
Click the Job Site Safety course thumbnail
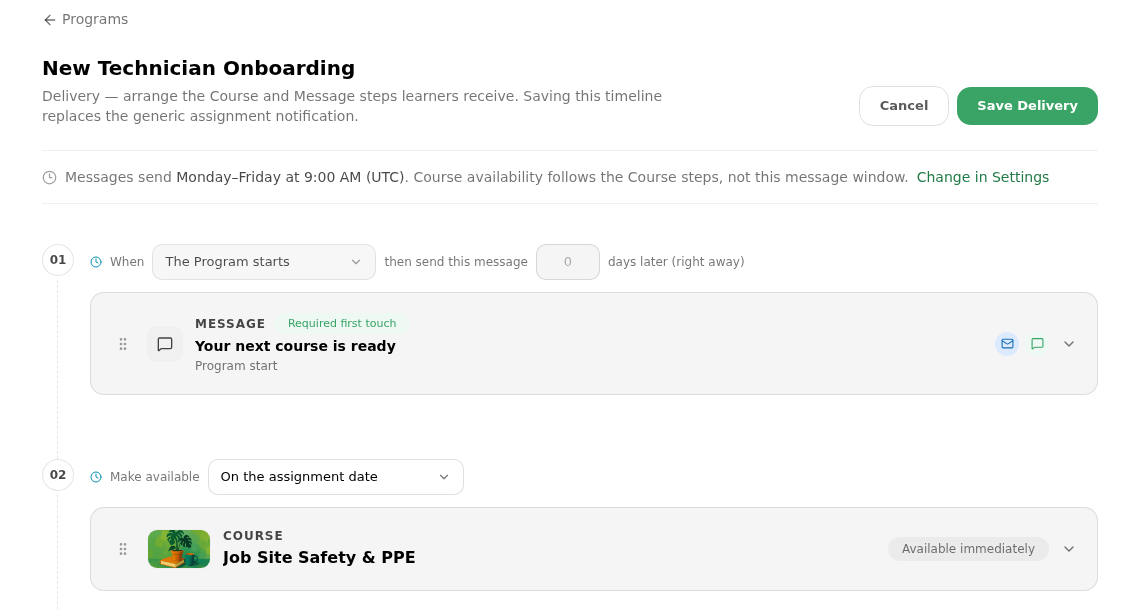(179, 549)
